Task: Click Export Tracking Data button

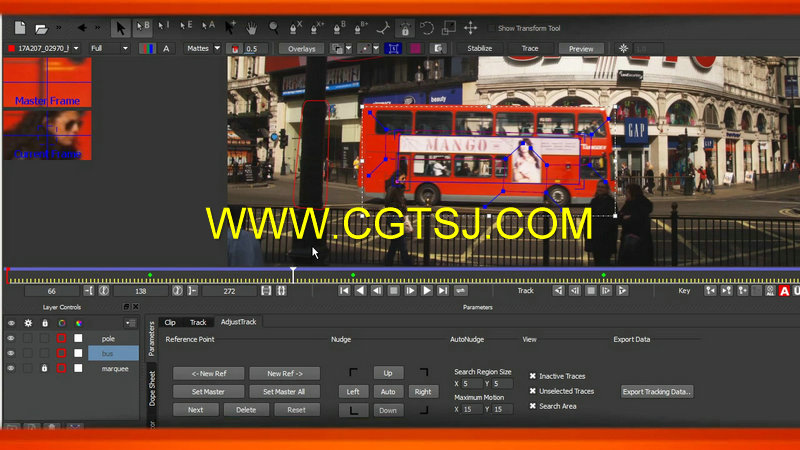Action: pyautogui.click(x=657, y=392)
